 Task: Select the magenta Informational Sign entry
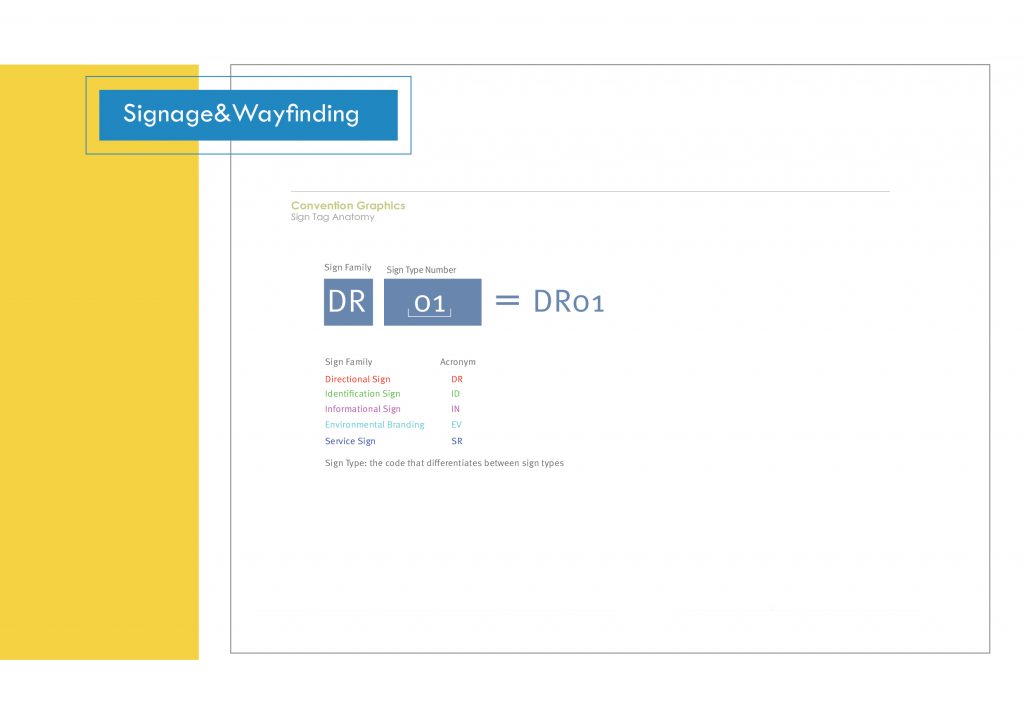pyautogui.click(x=362, y=409)
